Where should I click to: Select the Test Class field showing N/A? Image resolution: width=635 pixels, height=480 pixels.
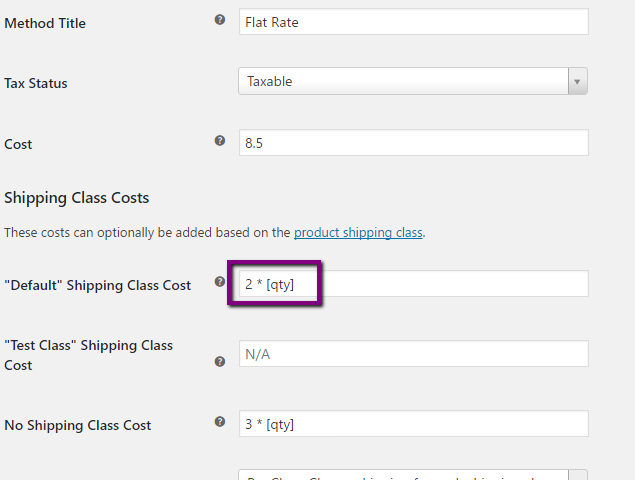[x=414, y=353]
